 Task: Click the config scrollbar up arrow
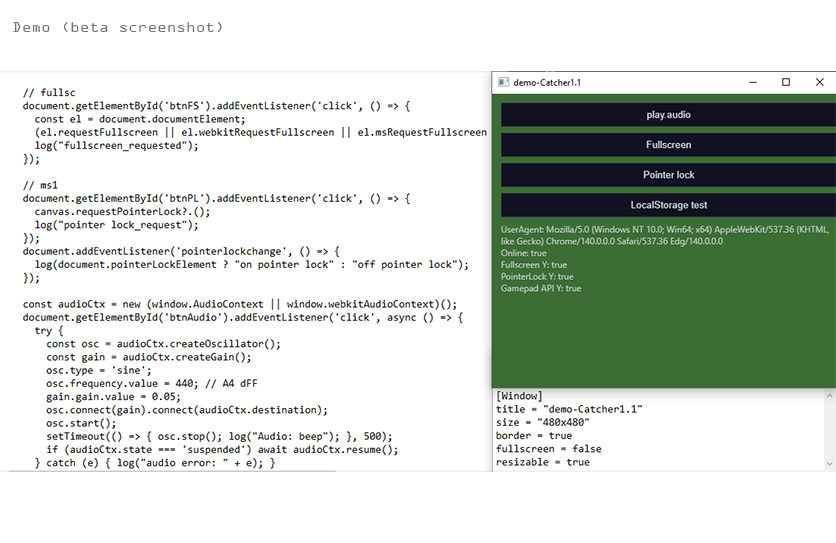[x=829, y=396]
